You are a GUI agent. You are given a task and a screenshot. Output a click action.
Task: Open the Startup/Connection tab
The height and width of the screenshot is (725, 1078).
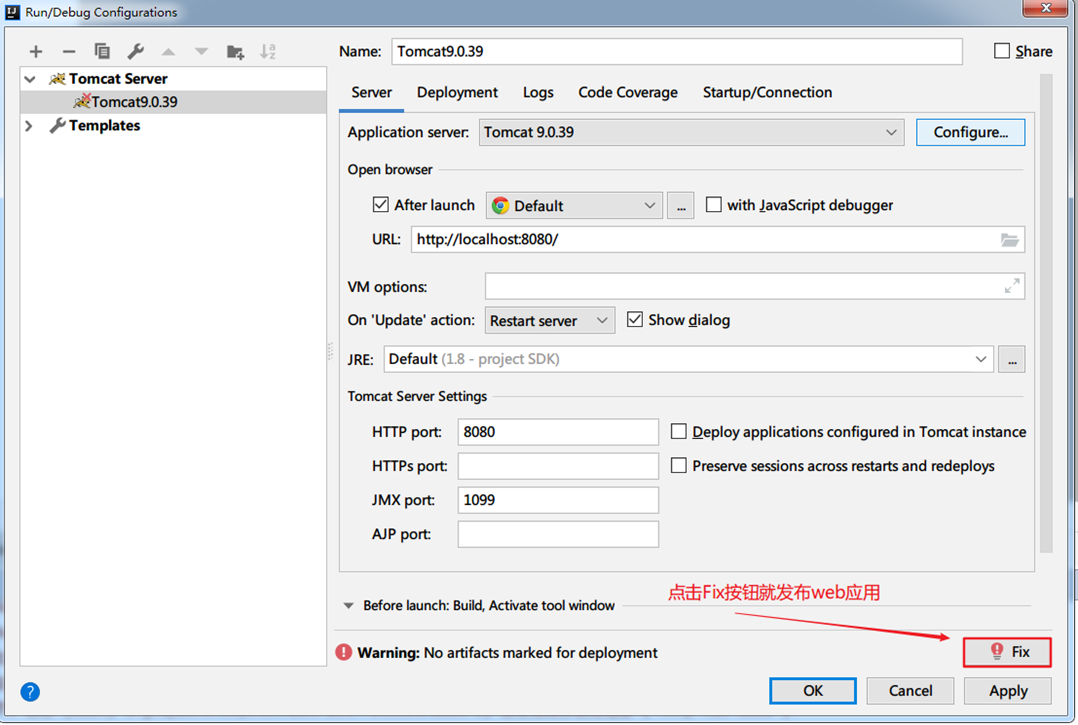click(x=767, y=93)
